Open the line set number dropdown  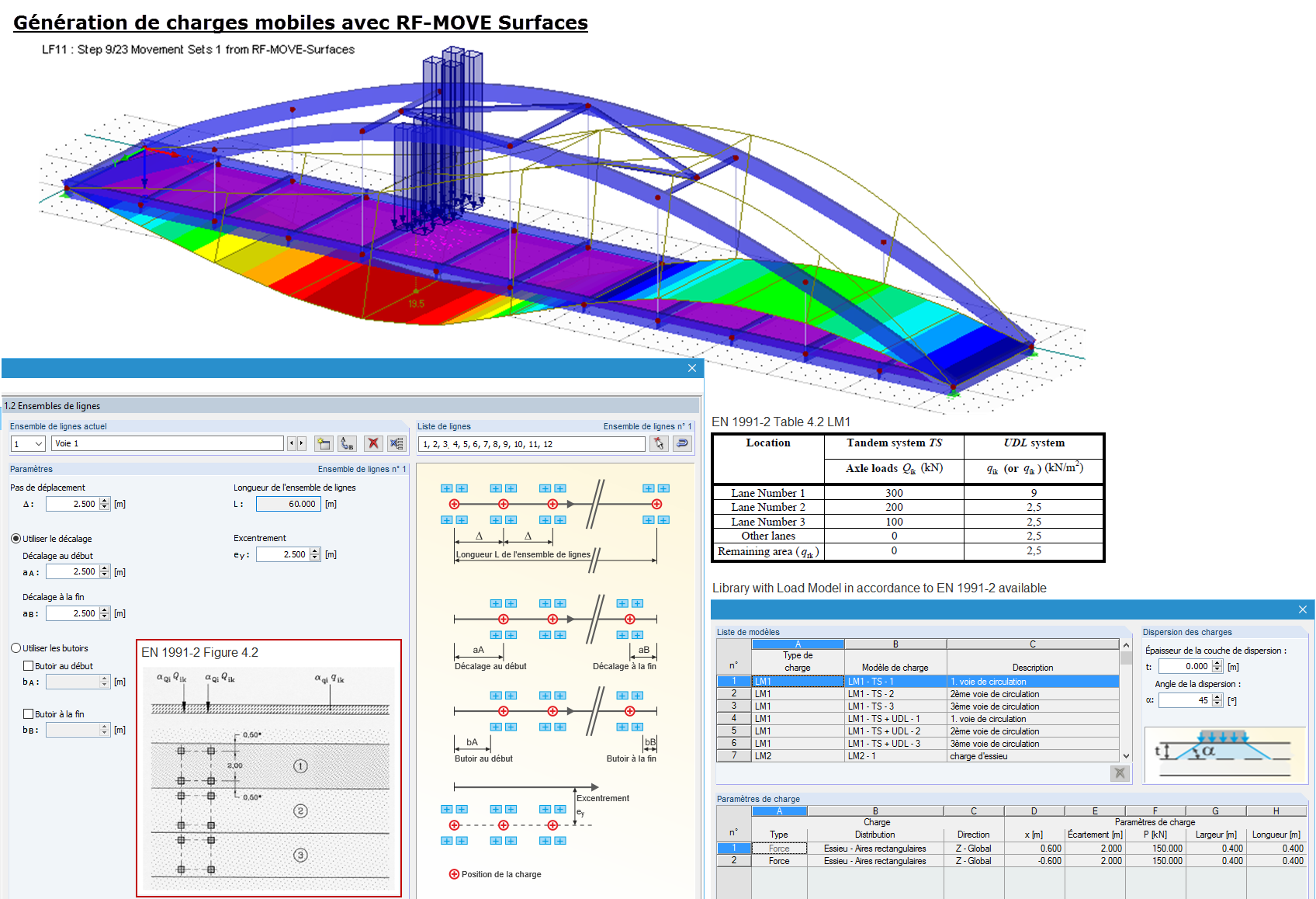coord(39,444)
